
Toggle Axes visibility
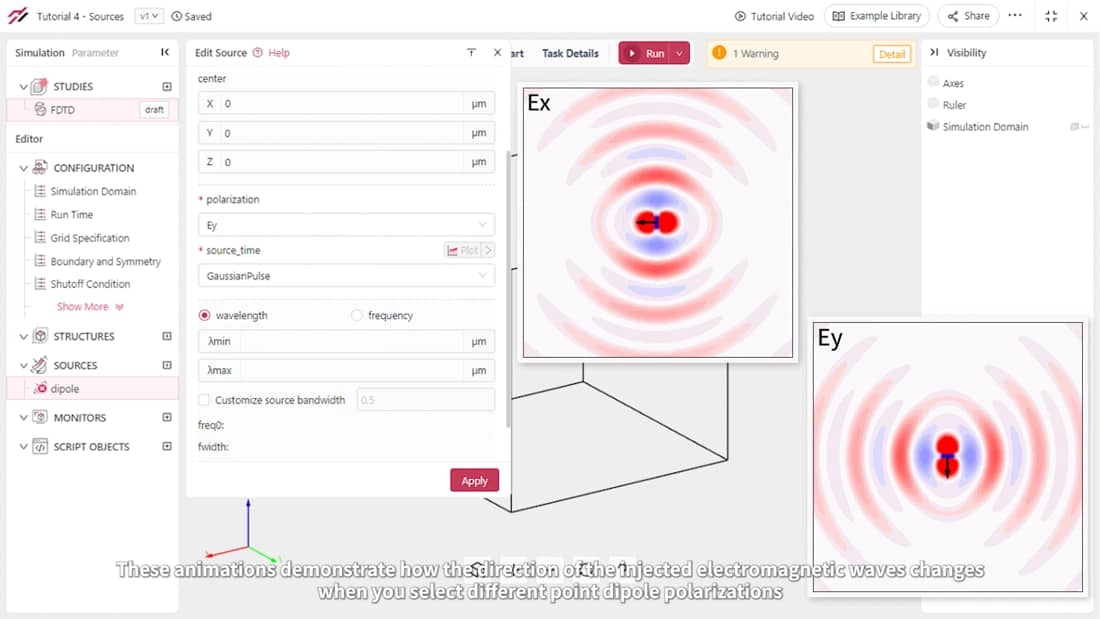[x=933, y=83]
